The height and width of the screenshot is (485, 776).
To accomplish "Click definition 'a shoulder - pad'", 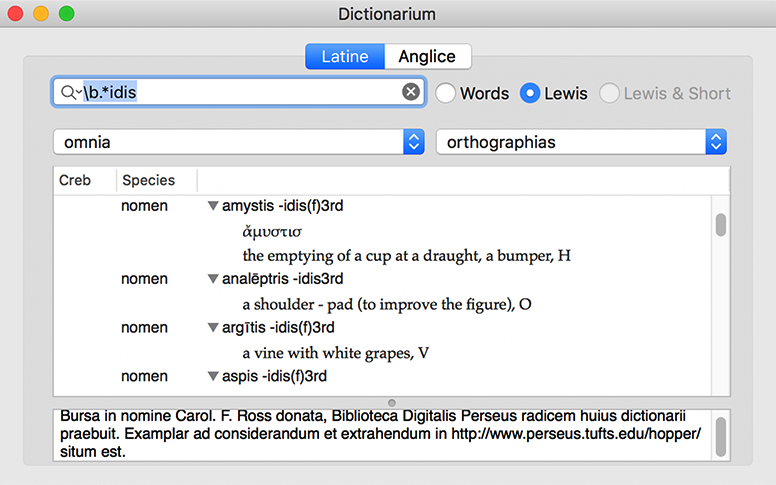I will pos(387,304).
